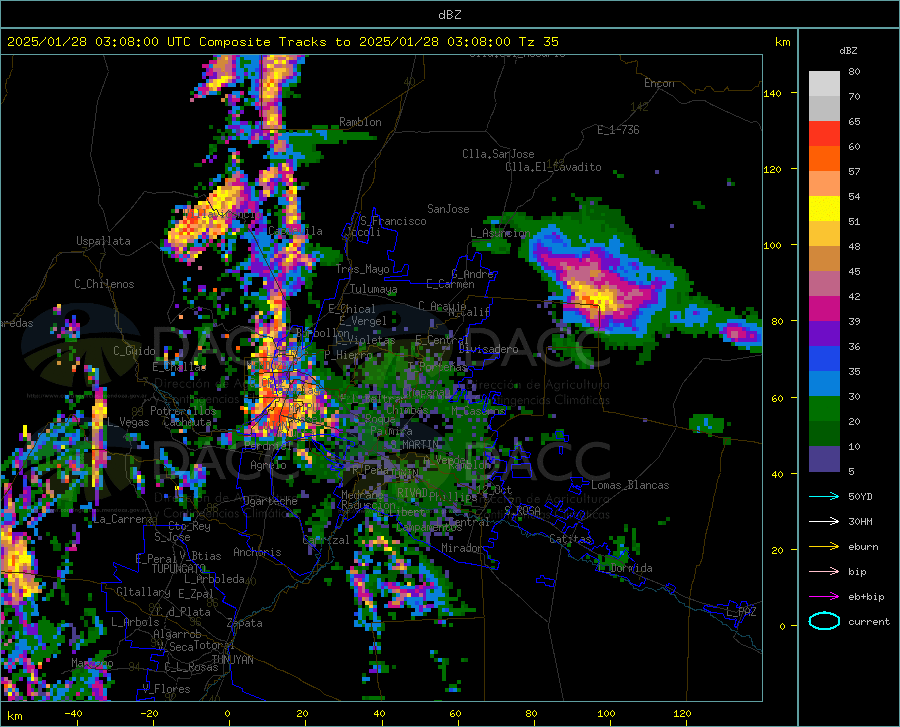
Task: Click the 'E_1-736' map label
Action: pos(618,130)
